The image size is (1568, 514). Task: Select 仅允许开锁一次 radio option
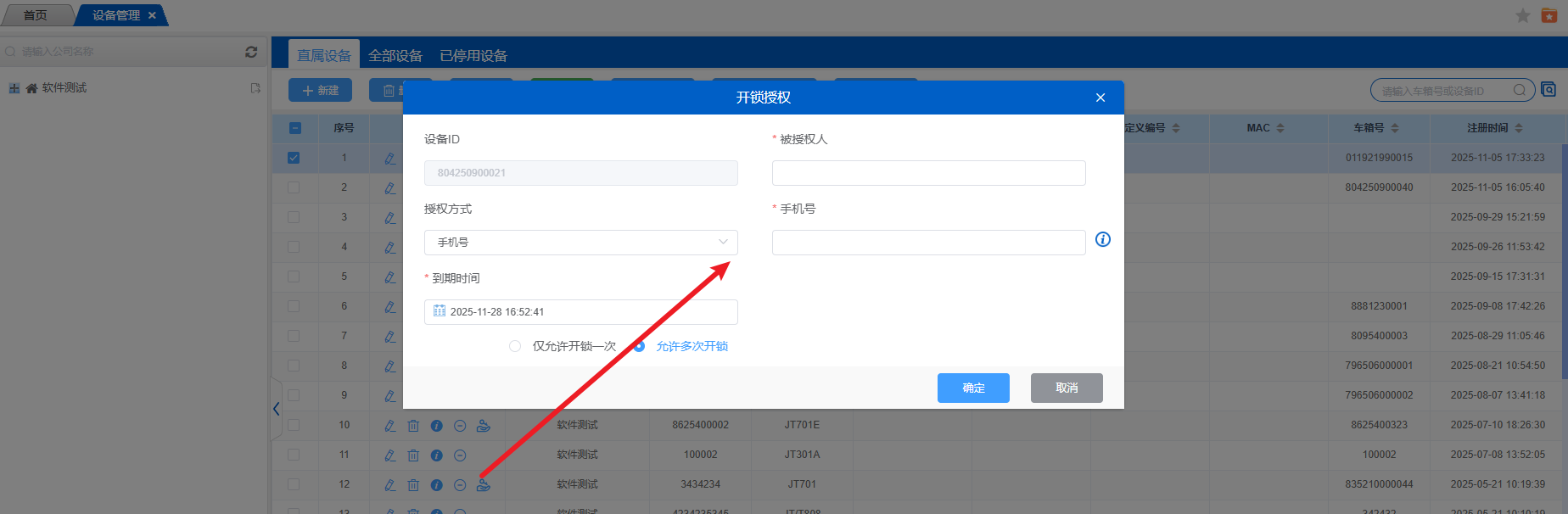pos(515,346)
